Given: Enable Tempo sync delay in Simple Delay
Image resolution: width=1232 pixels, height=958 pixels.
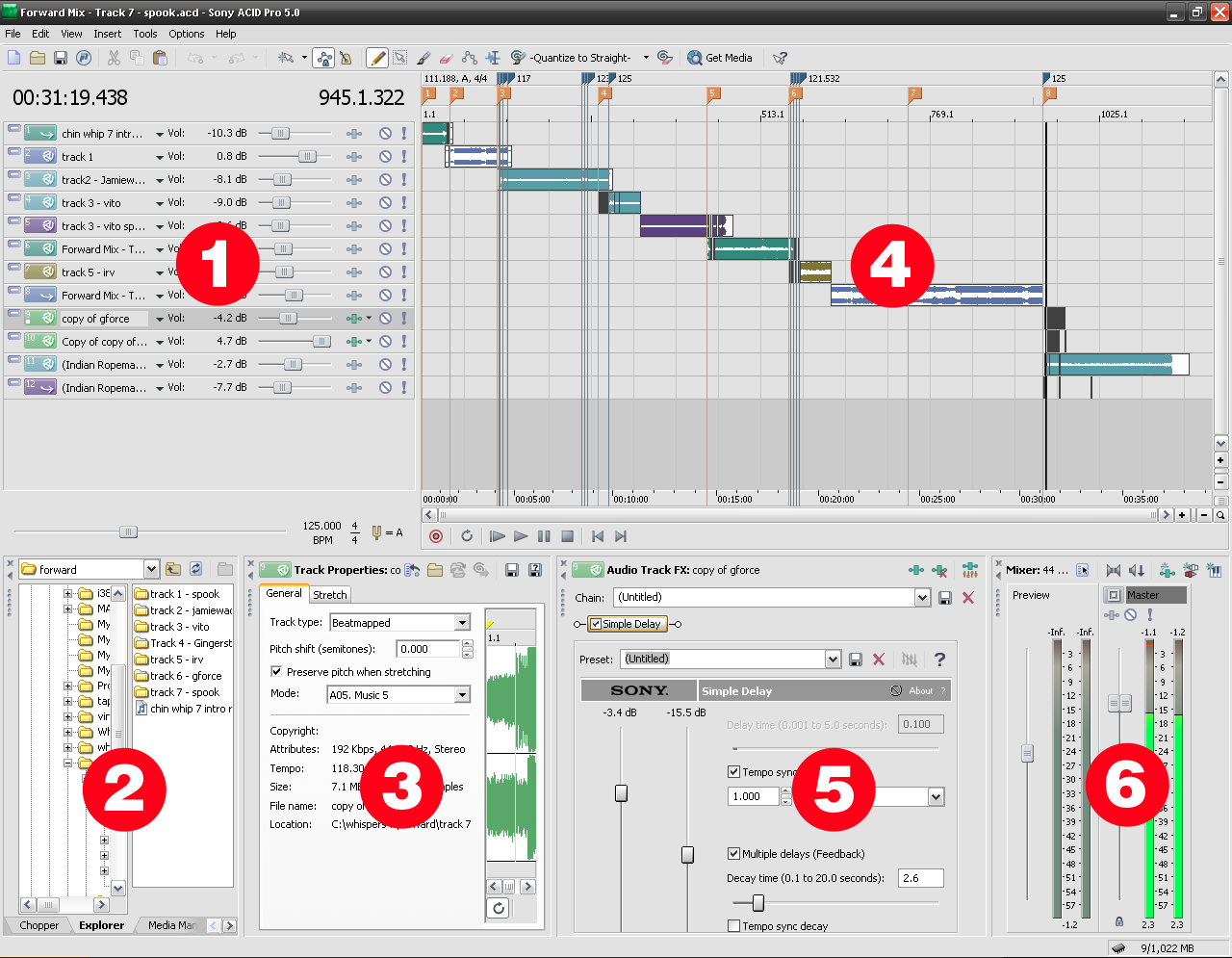Looking at the screenshot, I should pos(734,771).
